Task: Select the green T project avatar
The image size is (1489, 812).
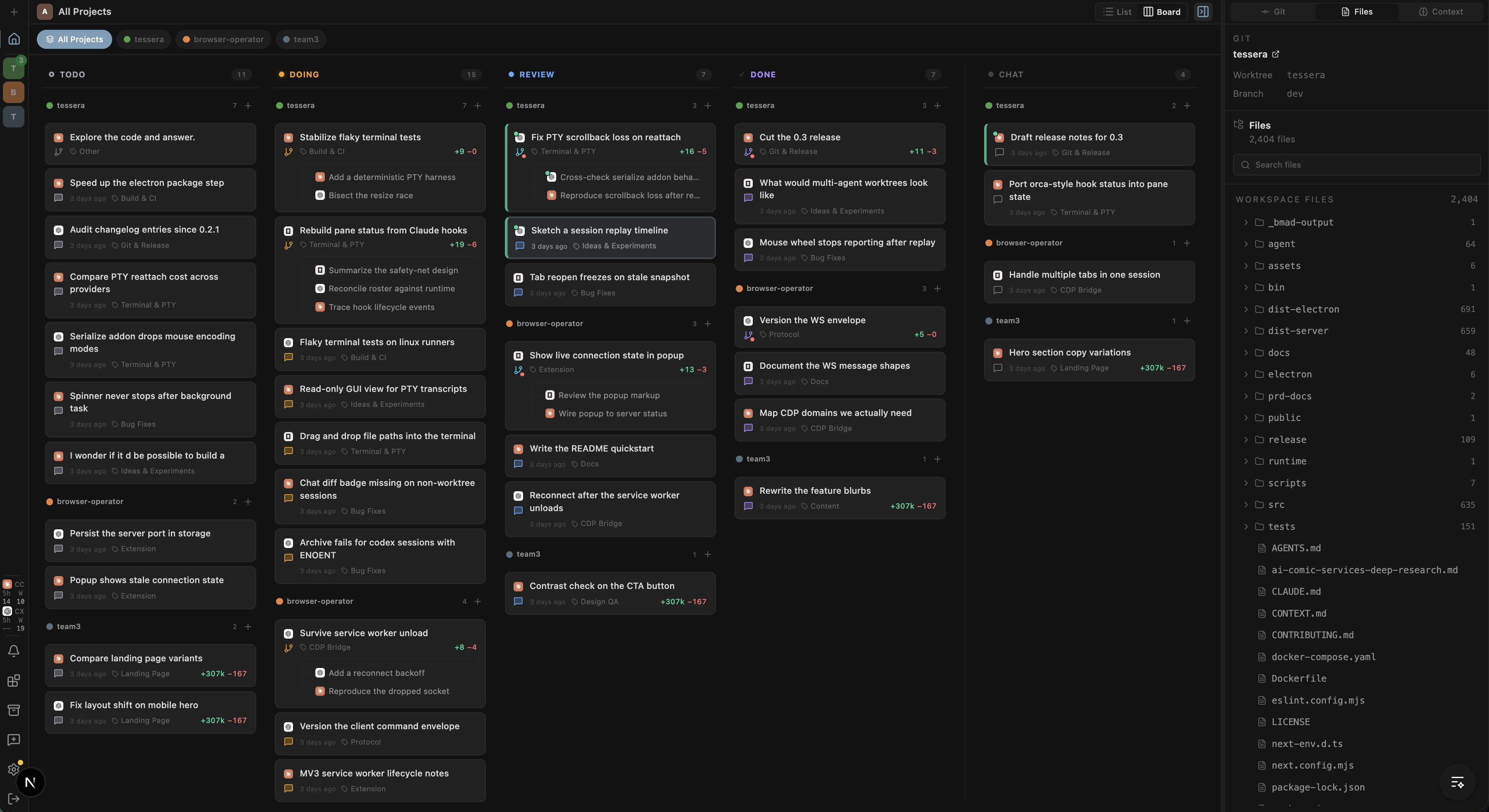Action: coord(14,68)
